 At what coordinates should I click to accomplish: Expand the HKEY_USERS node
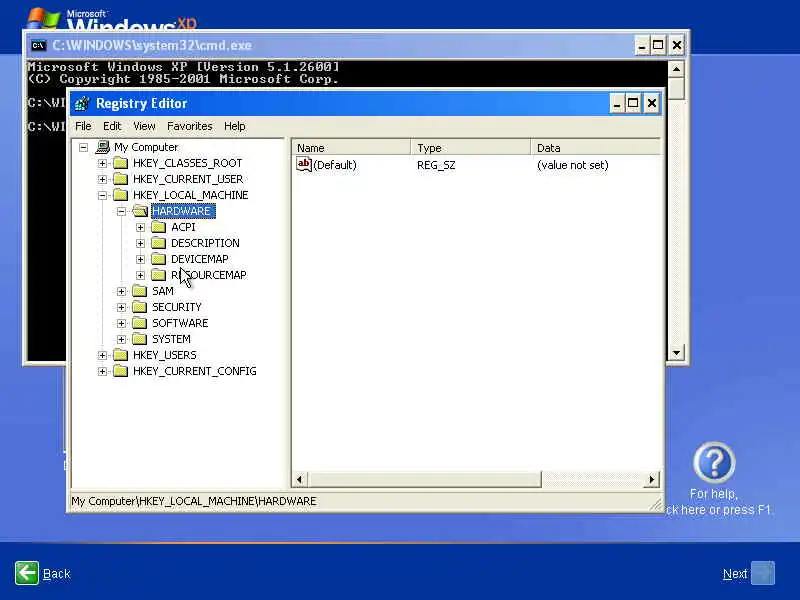point(103,355)
